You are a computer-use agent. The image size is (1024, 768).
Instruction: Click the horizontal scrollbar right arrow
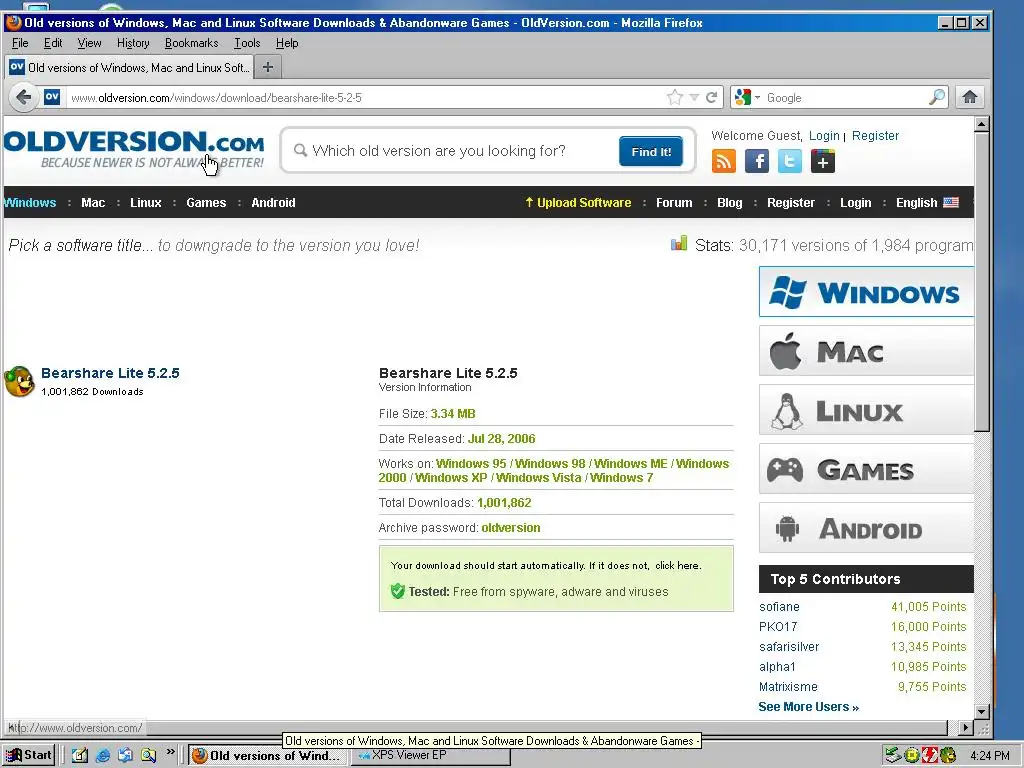966,727
